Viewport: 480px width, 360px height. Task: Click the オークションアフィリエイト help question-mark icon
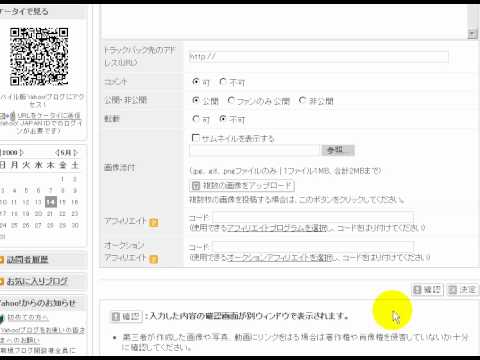(x=153, y=259)
